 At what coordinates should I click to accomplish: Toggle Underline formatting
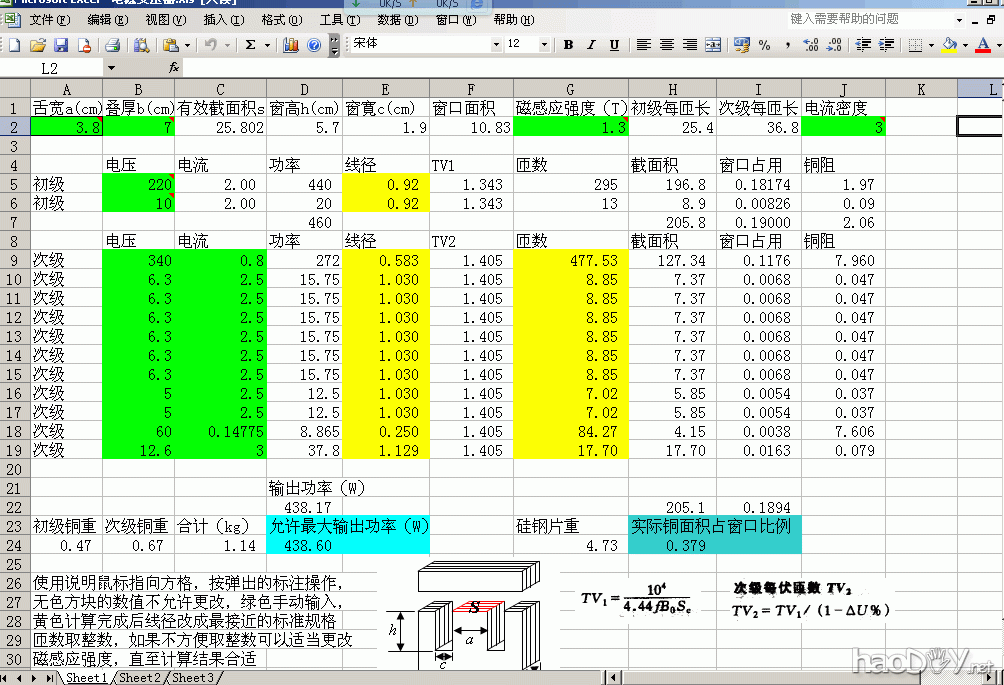click(614, 45)
